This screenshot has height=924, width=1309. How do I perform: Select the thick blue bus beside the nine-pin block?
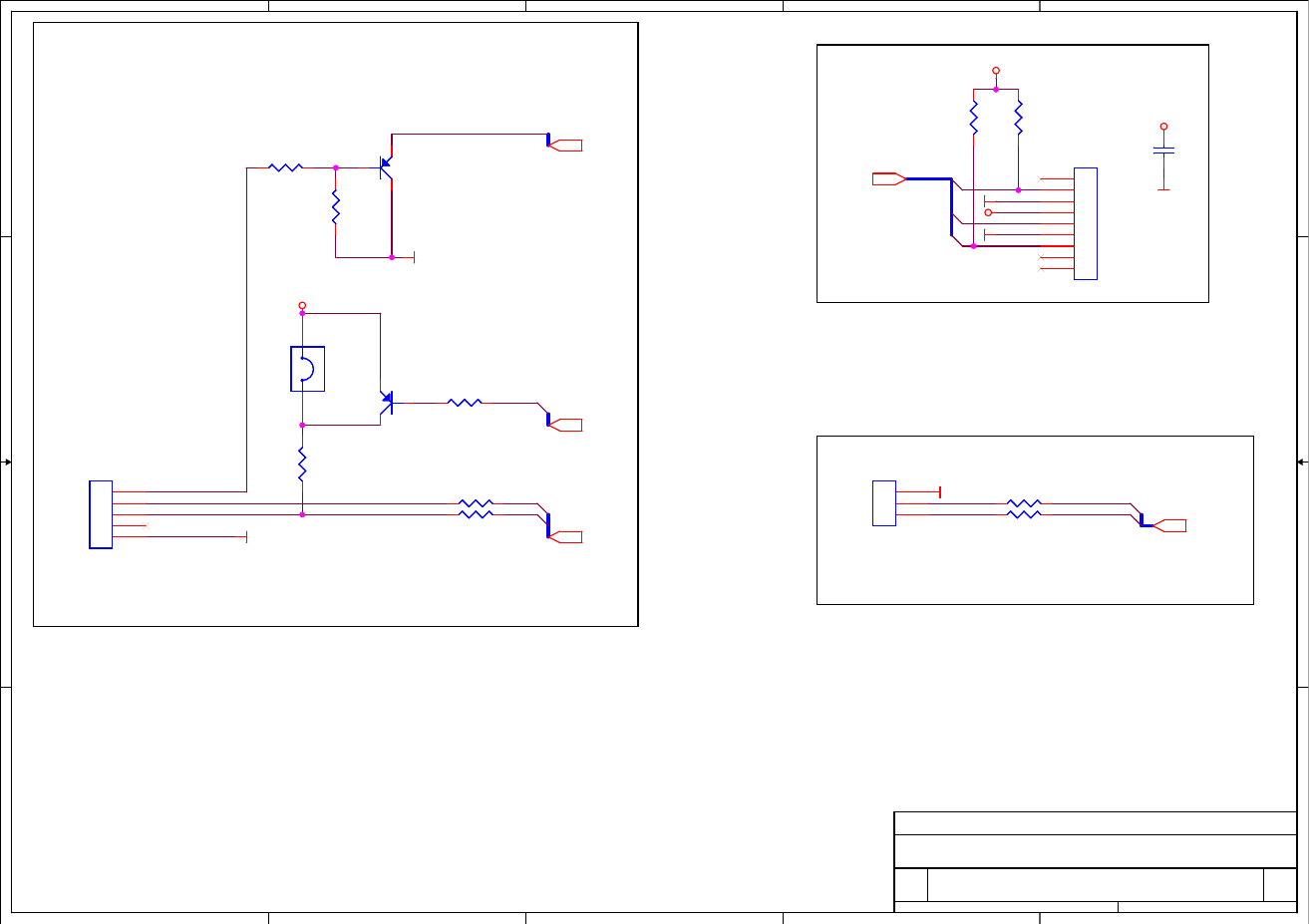(x=952, y=207)
